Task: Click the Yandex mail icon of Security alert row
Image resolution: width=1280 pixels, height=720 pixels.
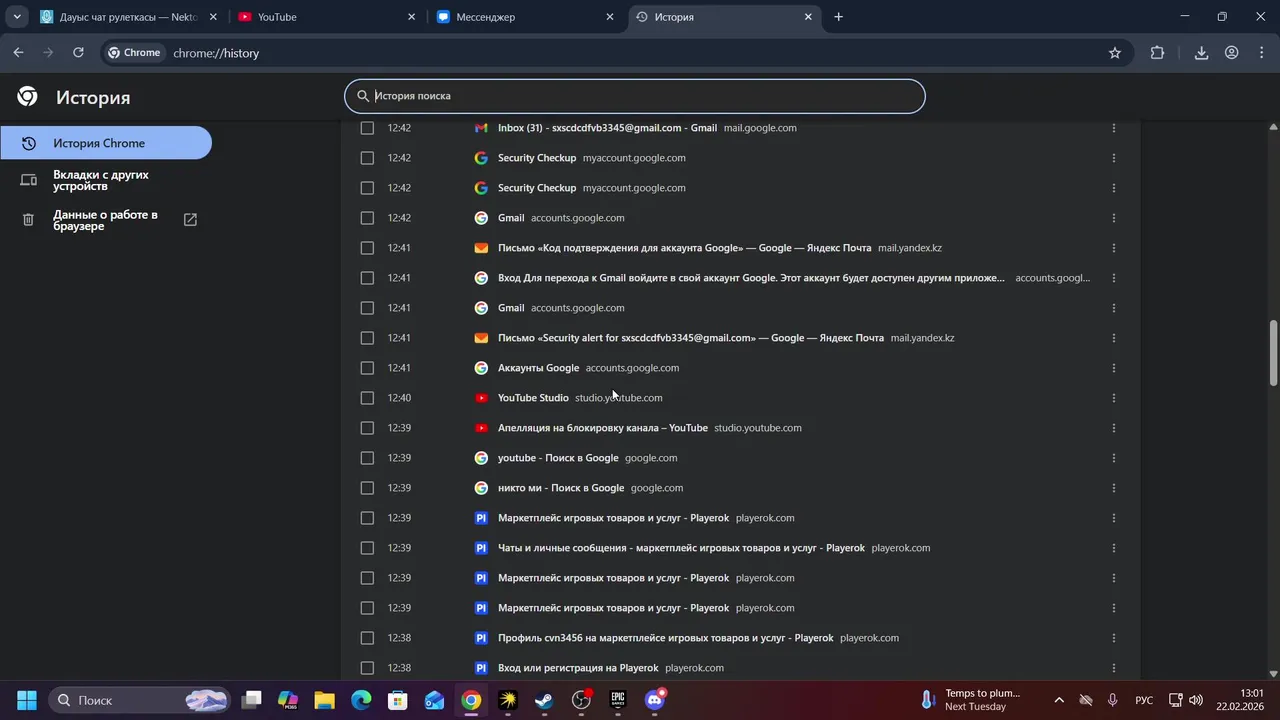Action: click(x=481, y=338)
